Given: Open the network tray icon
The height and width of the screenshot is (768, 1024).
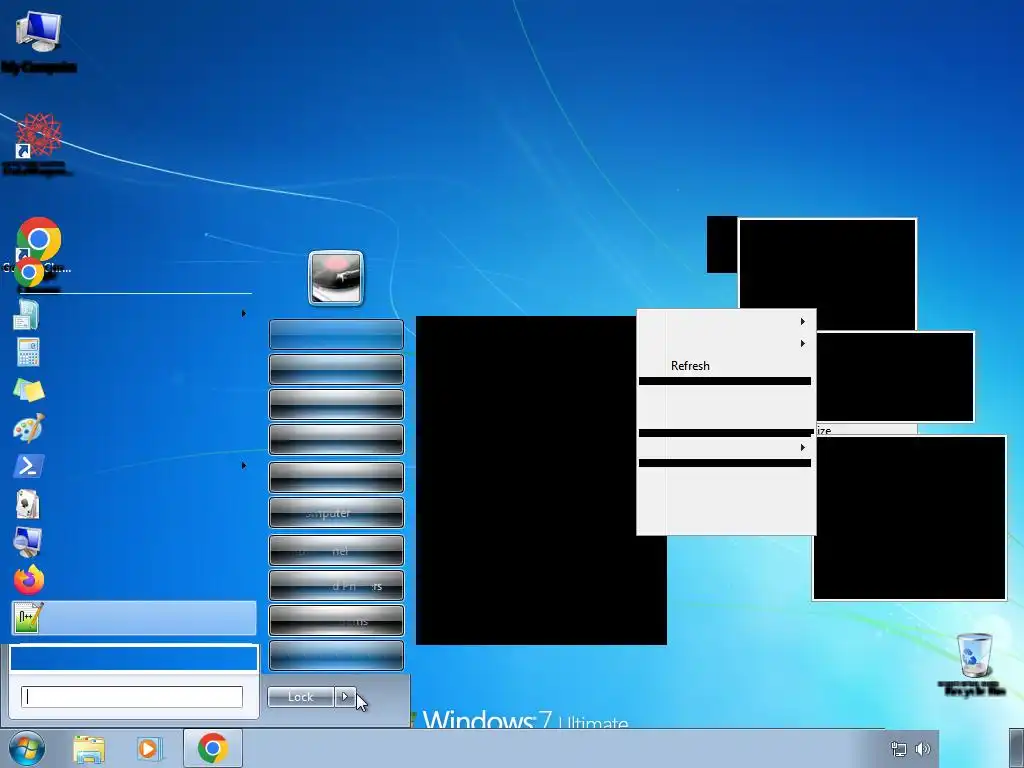Looking at the screenshot, I should [x=899, y=749].
